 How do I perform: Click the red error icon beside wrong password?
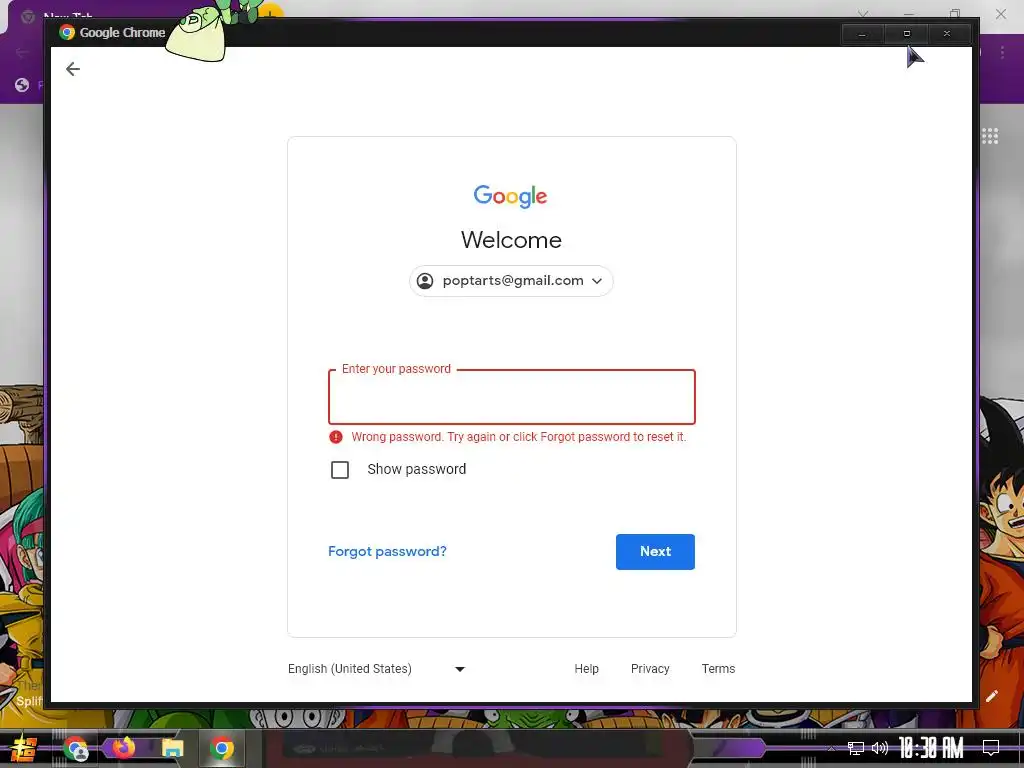coord(336,437)
